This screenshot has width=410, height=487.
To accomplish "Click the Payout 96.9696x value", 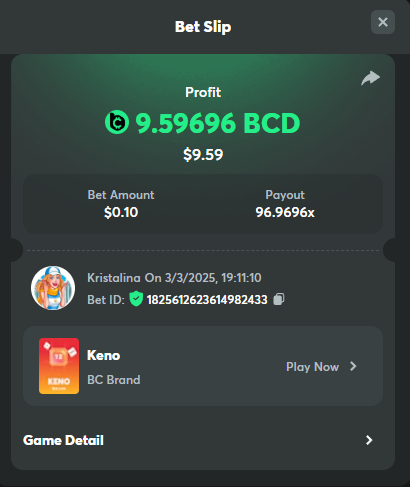I will pyautogui.click(x=285, y=212).
